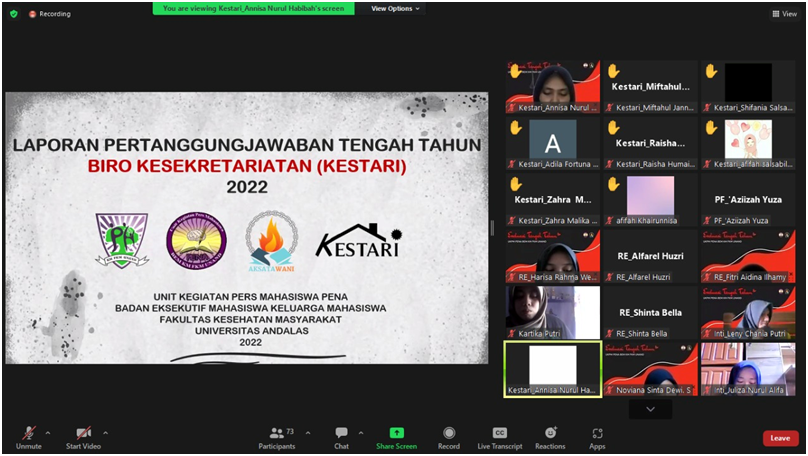Start Video camera
This screenshot has width=808, height=456.
(x=83, y=438)
